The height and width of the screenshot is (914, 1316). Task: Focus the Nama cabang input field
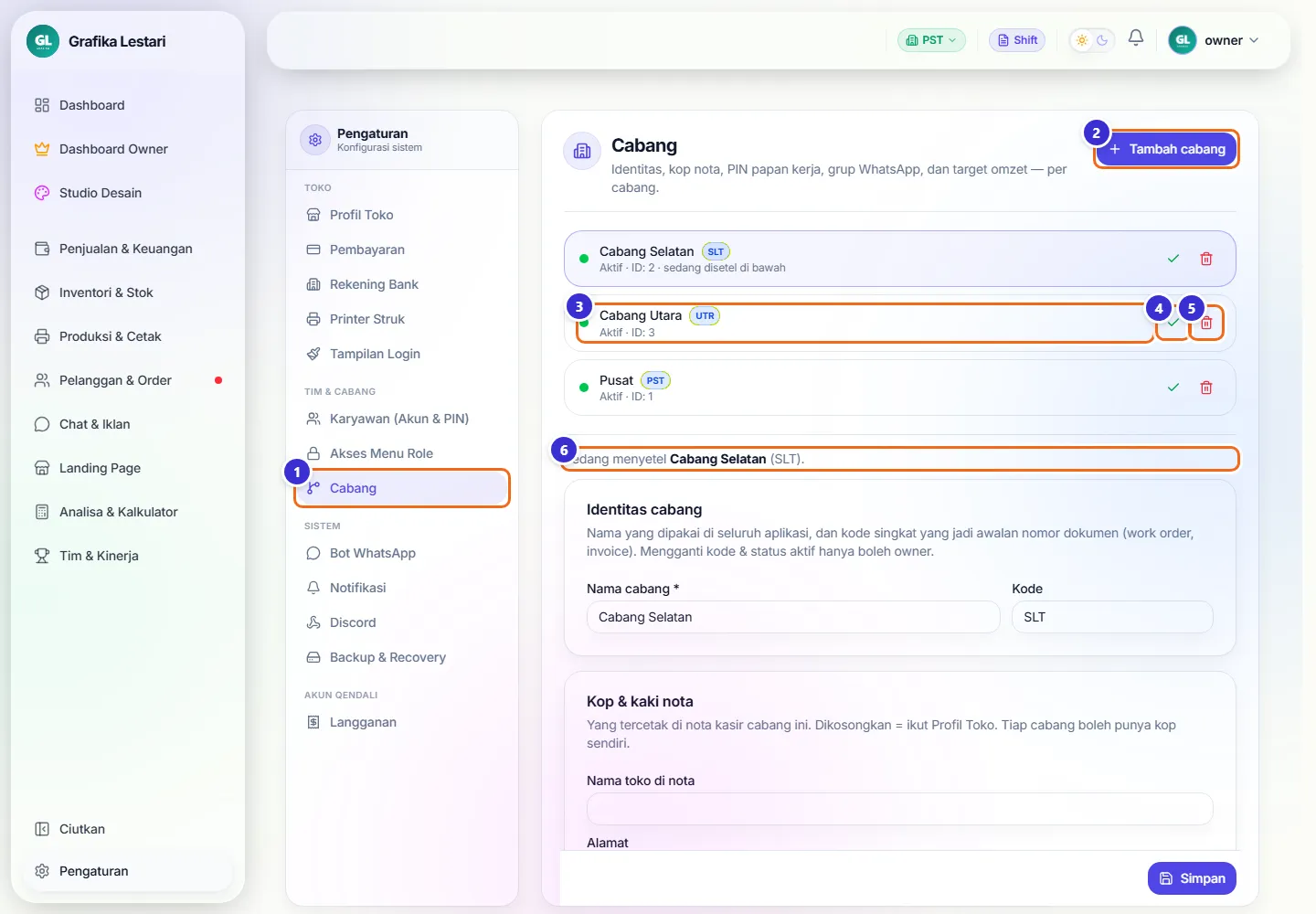pyautogui.click(x=793, y=617)
